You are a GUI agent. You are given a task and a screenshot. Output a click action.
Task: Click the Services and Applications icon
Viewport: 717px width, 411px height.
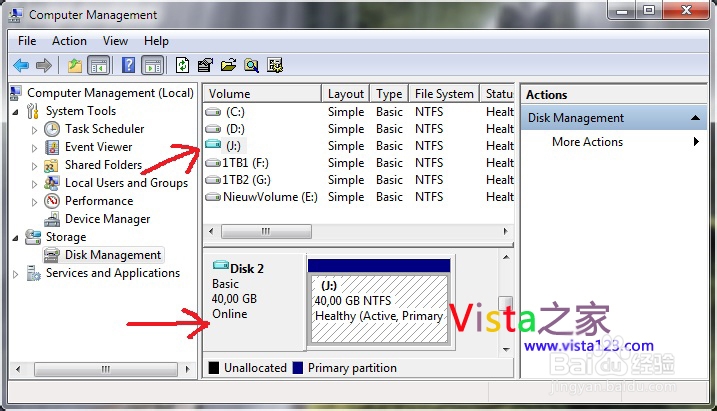pos(33,273)
